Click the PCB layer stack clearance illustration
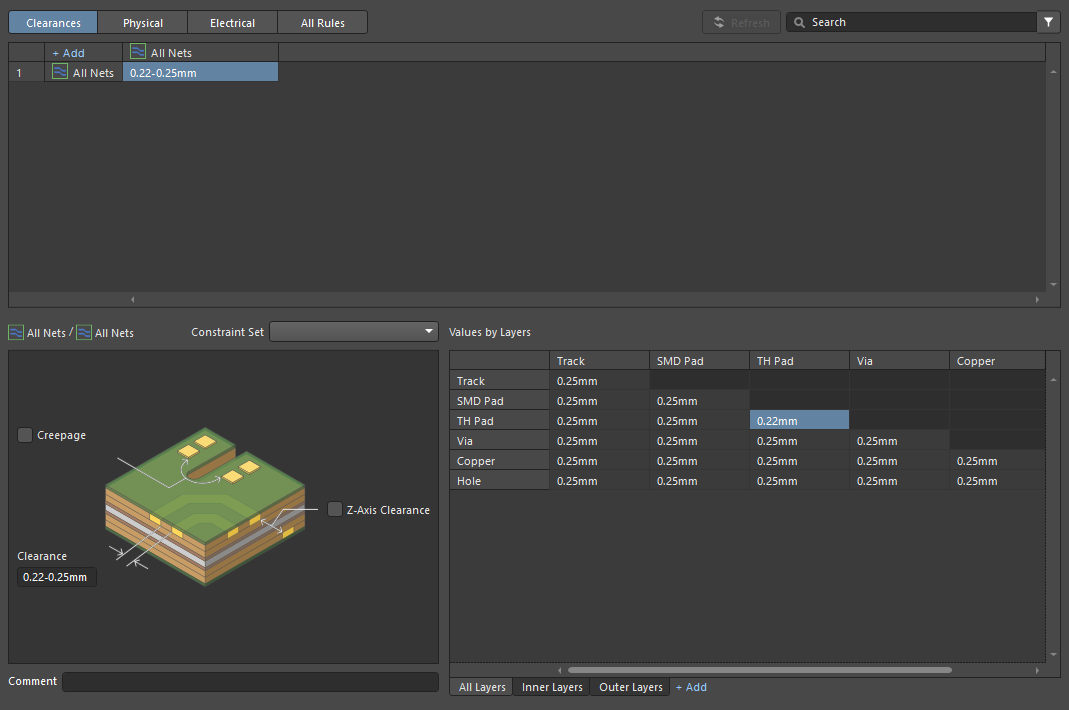The image size is (1069, 710). [207, 507]
